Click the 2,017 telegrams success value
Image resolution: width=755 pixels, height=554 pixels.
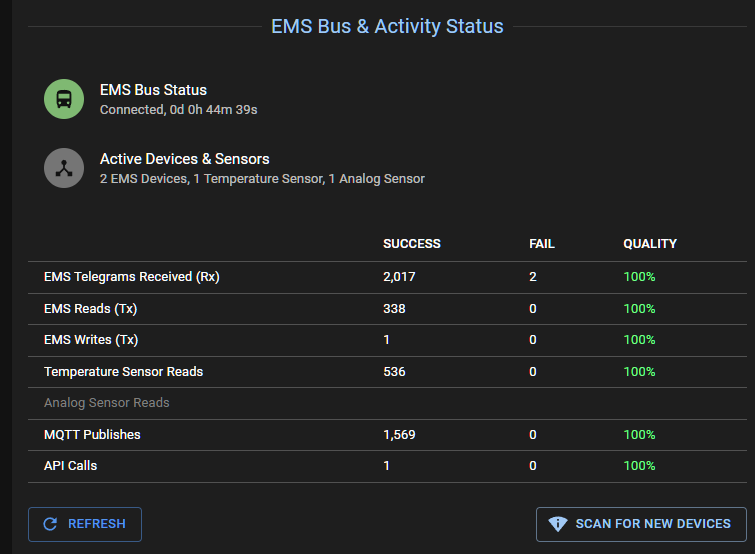399,277
